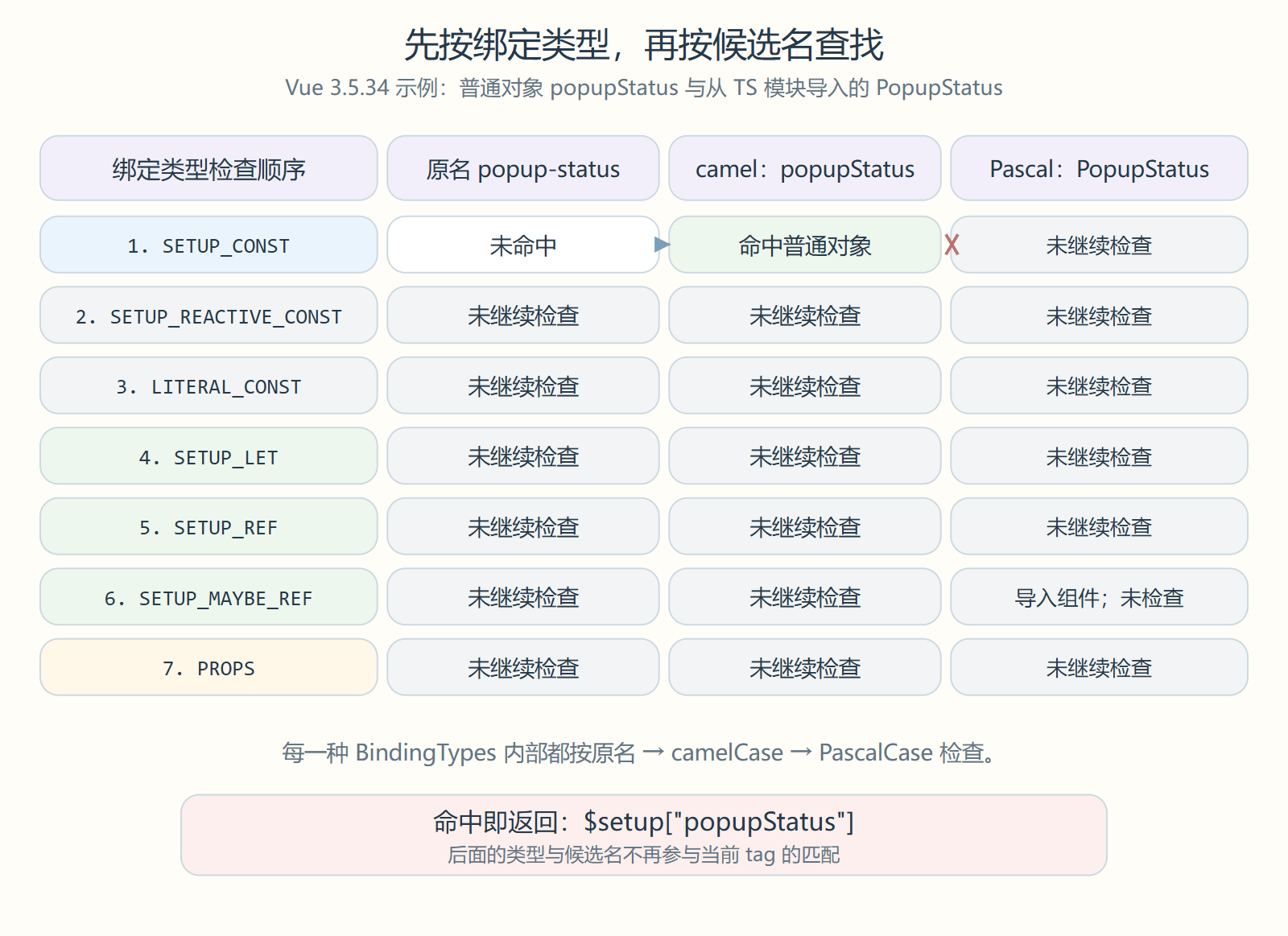Click the 导入组件；未检查 cell
Image resolution: width=1288 pixels, height=936 pixels.
(x=1099, y=597)
